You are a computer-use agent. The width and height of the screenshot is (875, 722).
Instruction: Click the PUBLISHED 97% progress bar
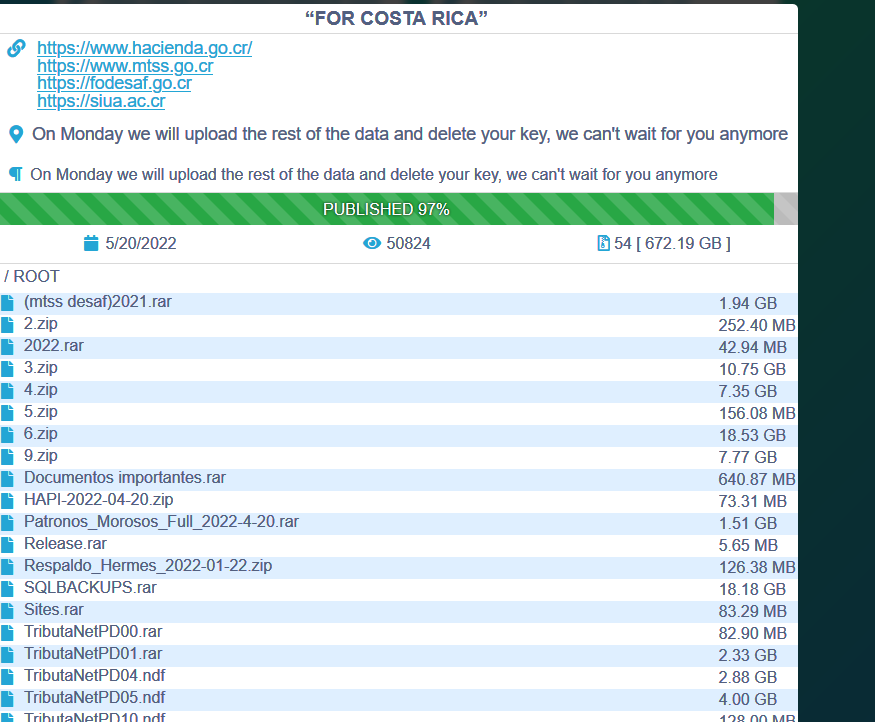click(398, 209)
